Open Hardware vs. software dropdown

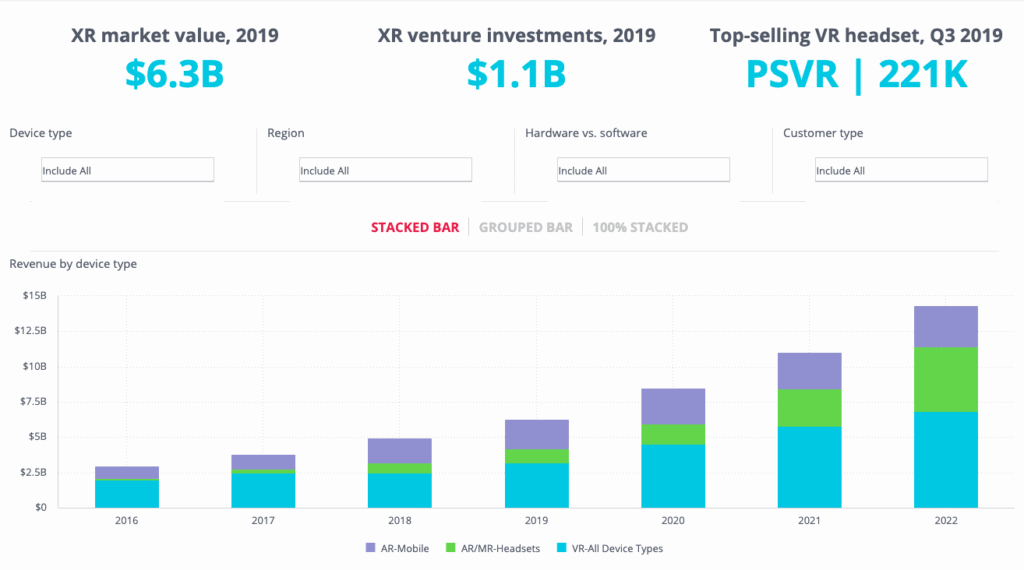643,170
